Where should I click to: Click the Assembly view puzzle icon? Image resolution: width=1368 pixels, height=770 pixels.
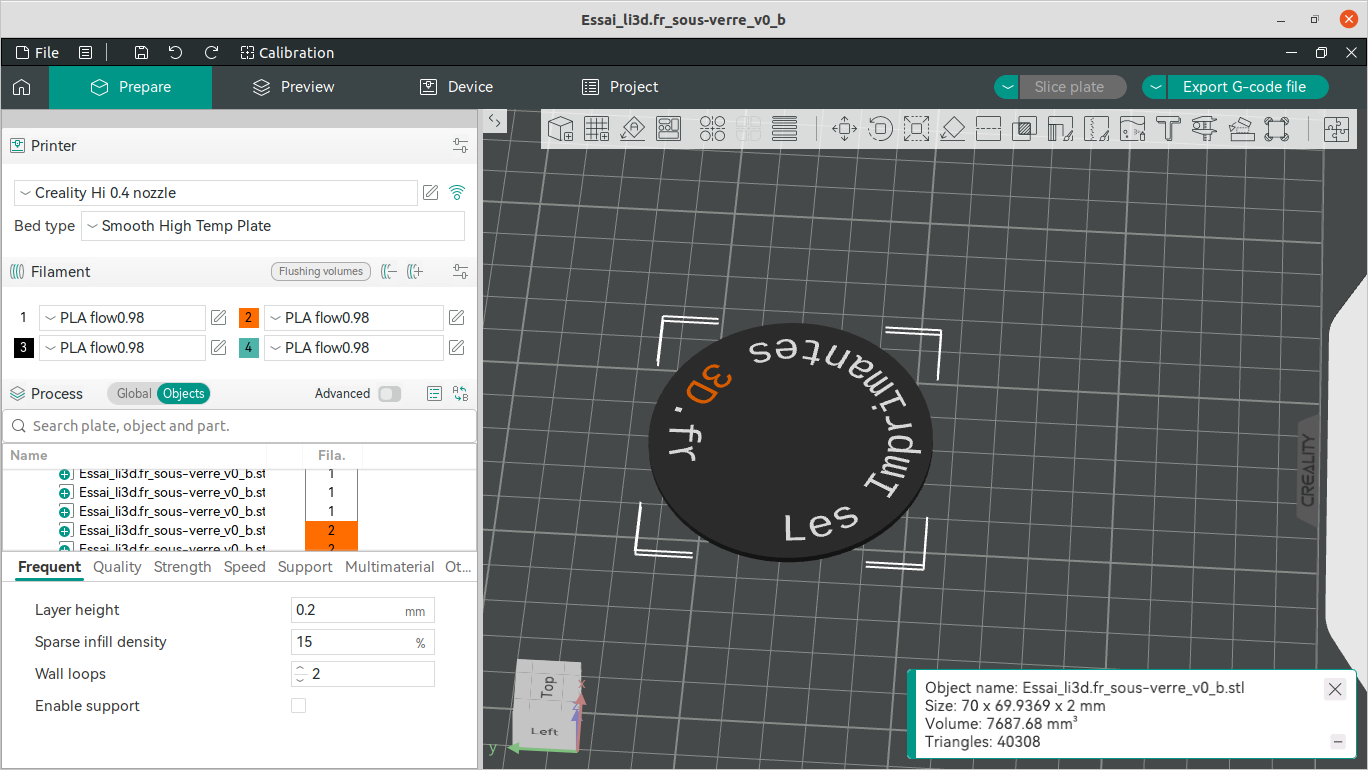click(x=1336, y=128)
